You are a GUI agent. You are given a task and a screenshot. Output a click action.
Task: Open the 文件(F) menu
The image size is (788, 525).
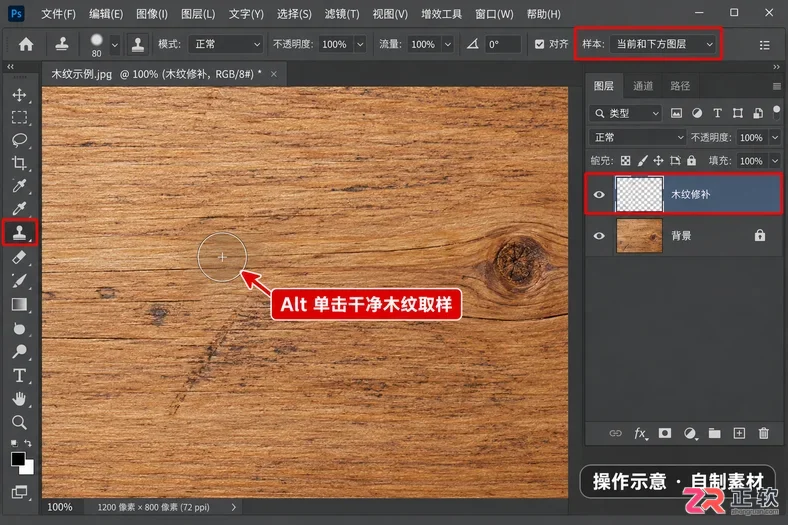click(58, 14)
